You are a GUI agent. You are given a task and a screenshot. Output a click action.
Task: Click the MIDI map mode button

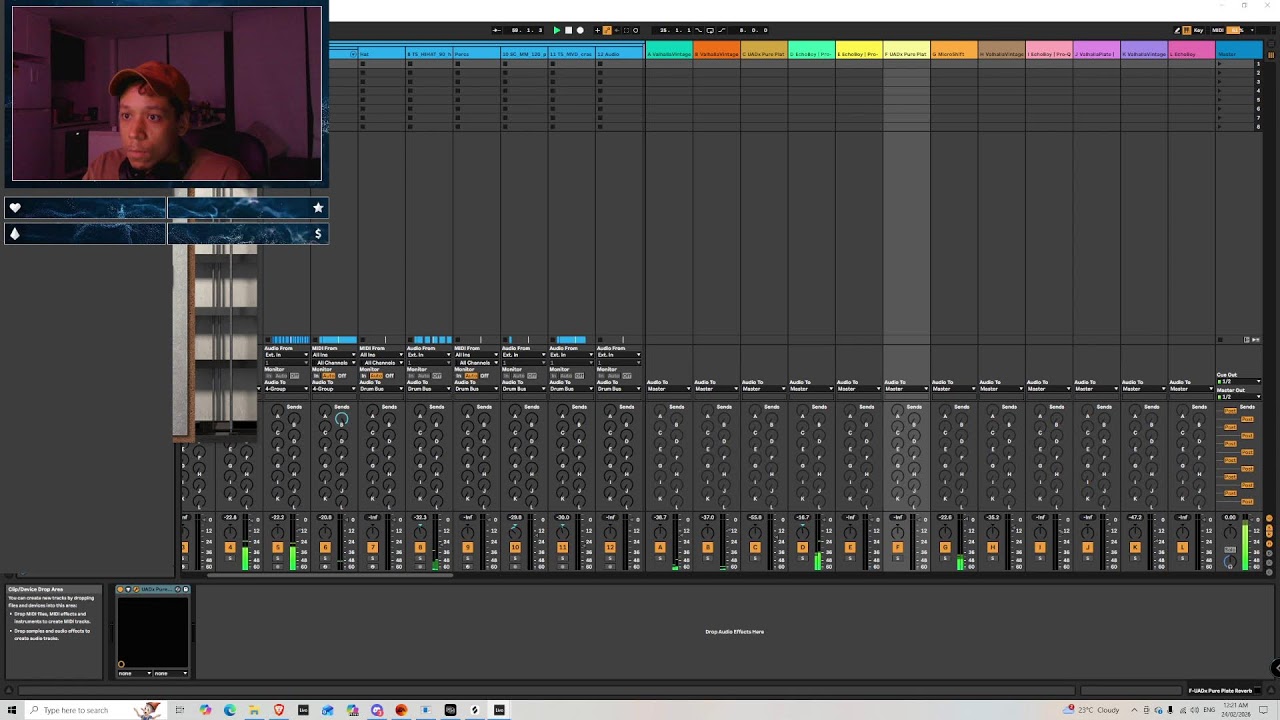pos(1218,30)
